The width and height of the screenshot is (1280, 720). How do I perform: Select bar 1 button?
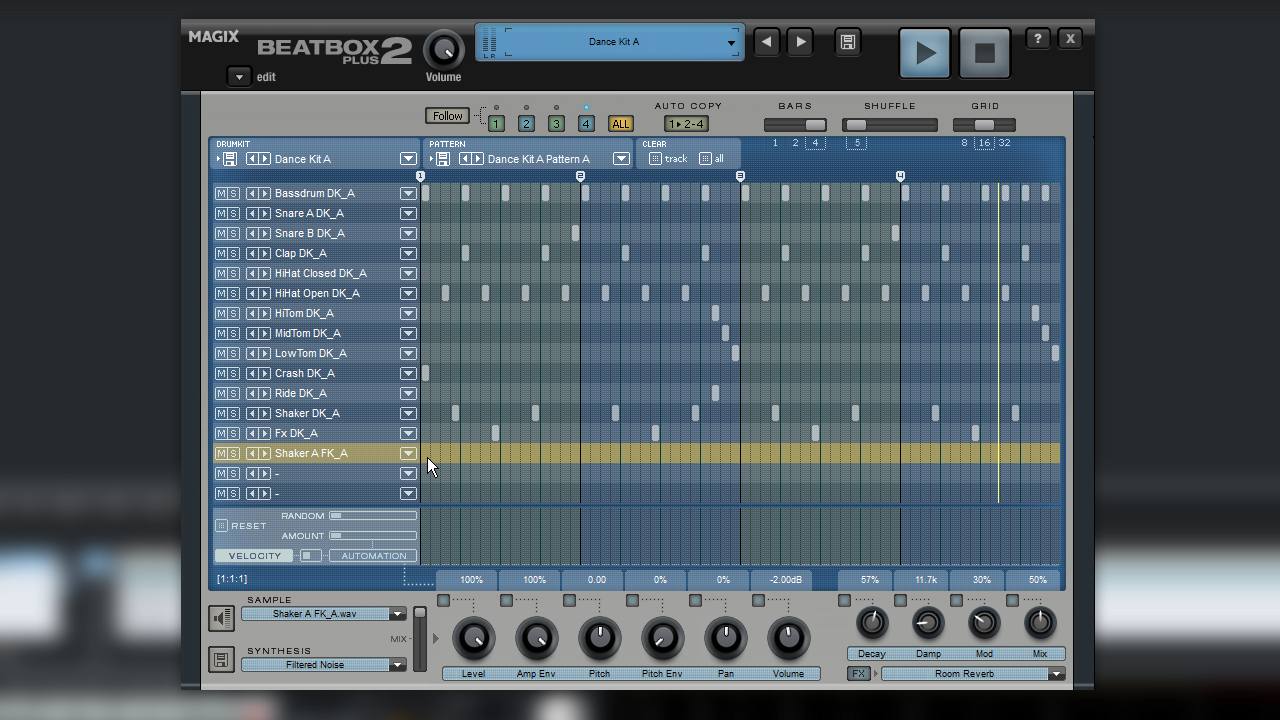click(496, 124)
